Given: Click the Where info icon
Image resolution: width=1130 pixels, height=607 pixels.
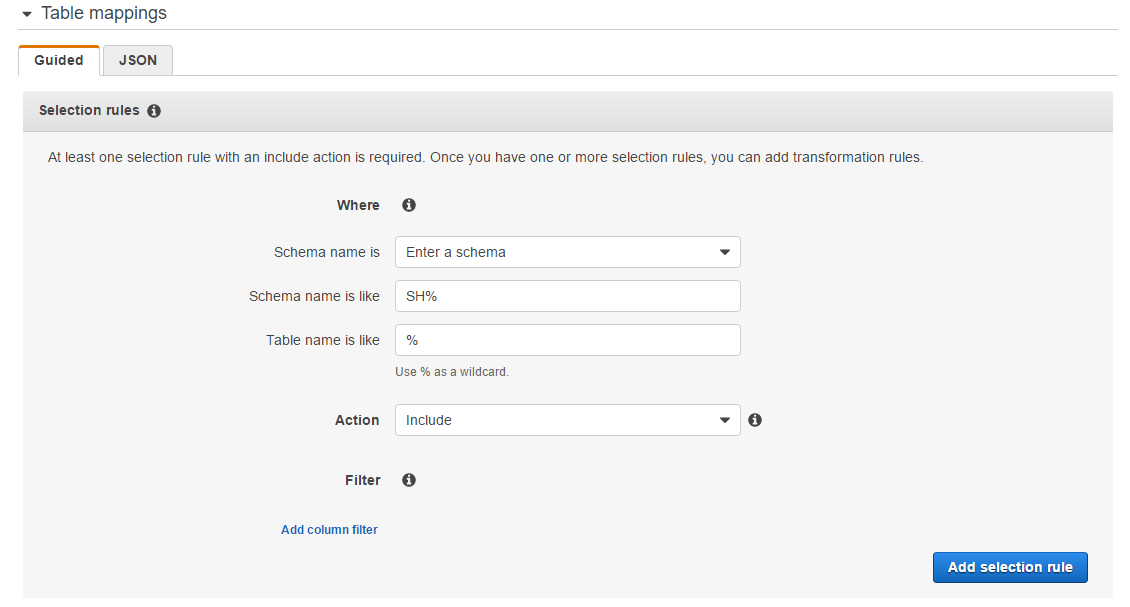Looking at the screenshot, I should (408, 204).
